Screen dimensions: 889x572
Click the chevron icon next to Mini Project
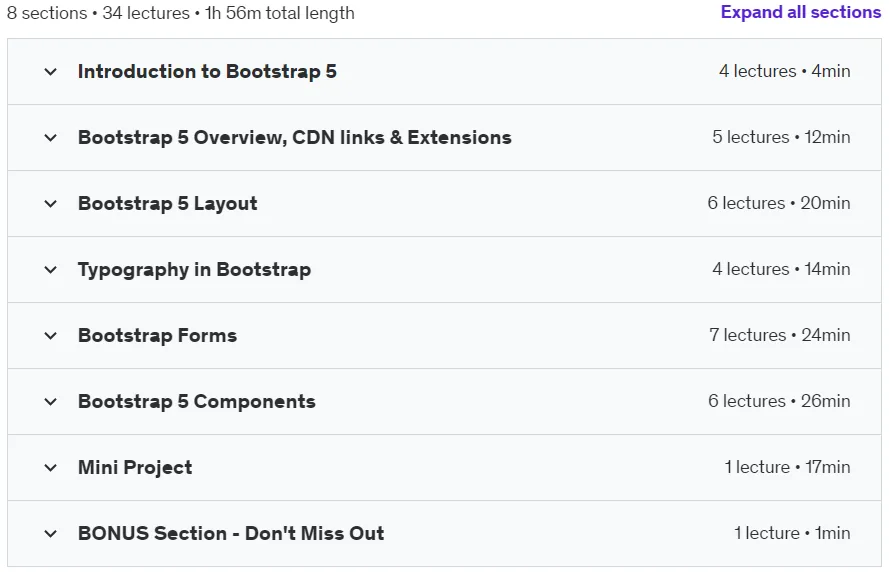(x=50, y=468)
